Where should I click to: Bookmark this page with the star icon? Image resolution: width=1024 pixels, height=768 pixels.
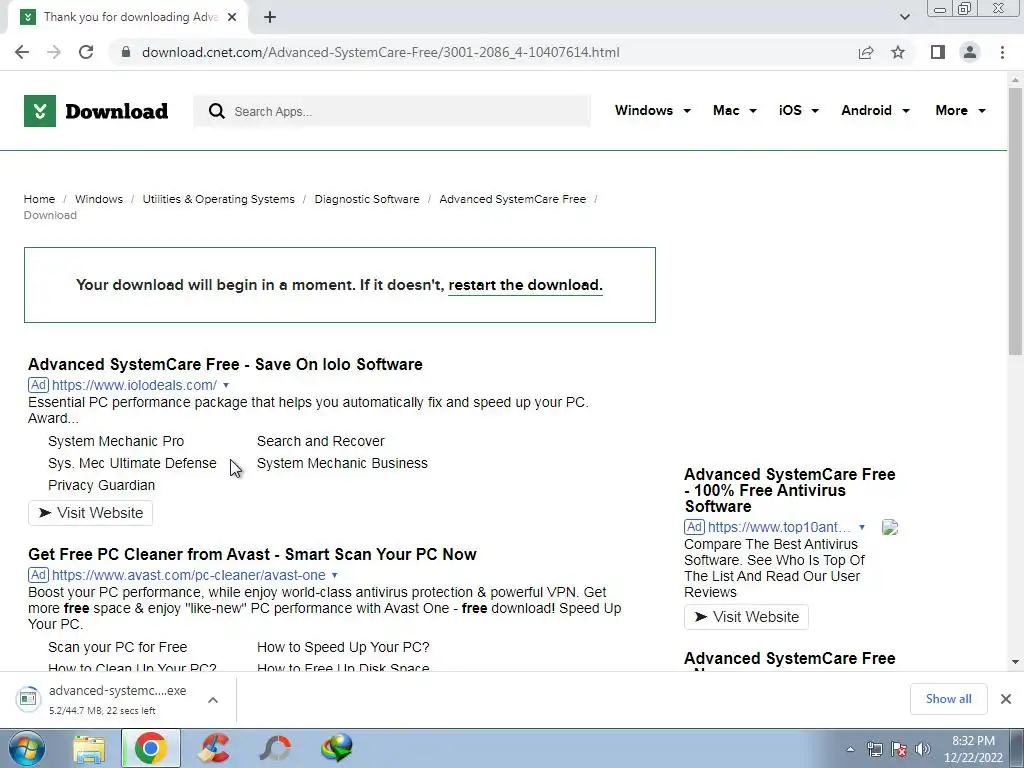point(898,52)
